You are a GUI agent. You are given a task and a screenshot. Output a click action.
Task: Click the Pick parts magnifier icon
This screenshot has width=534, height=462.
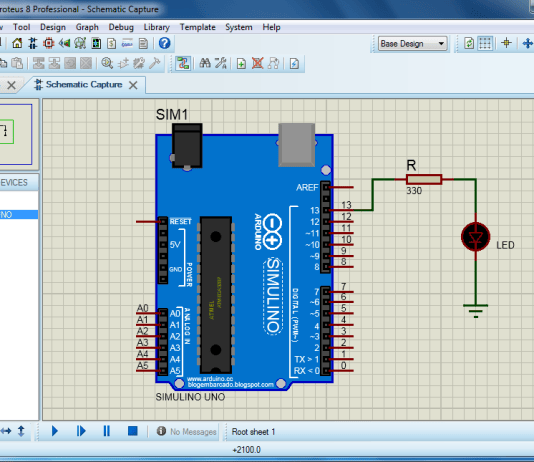click(x=107, y=63)
